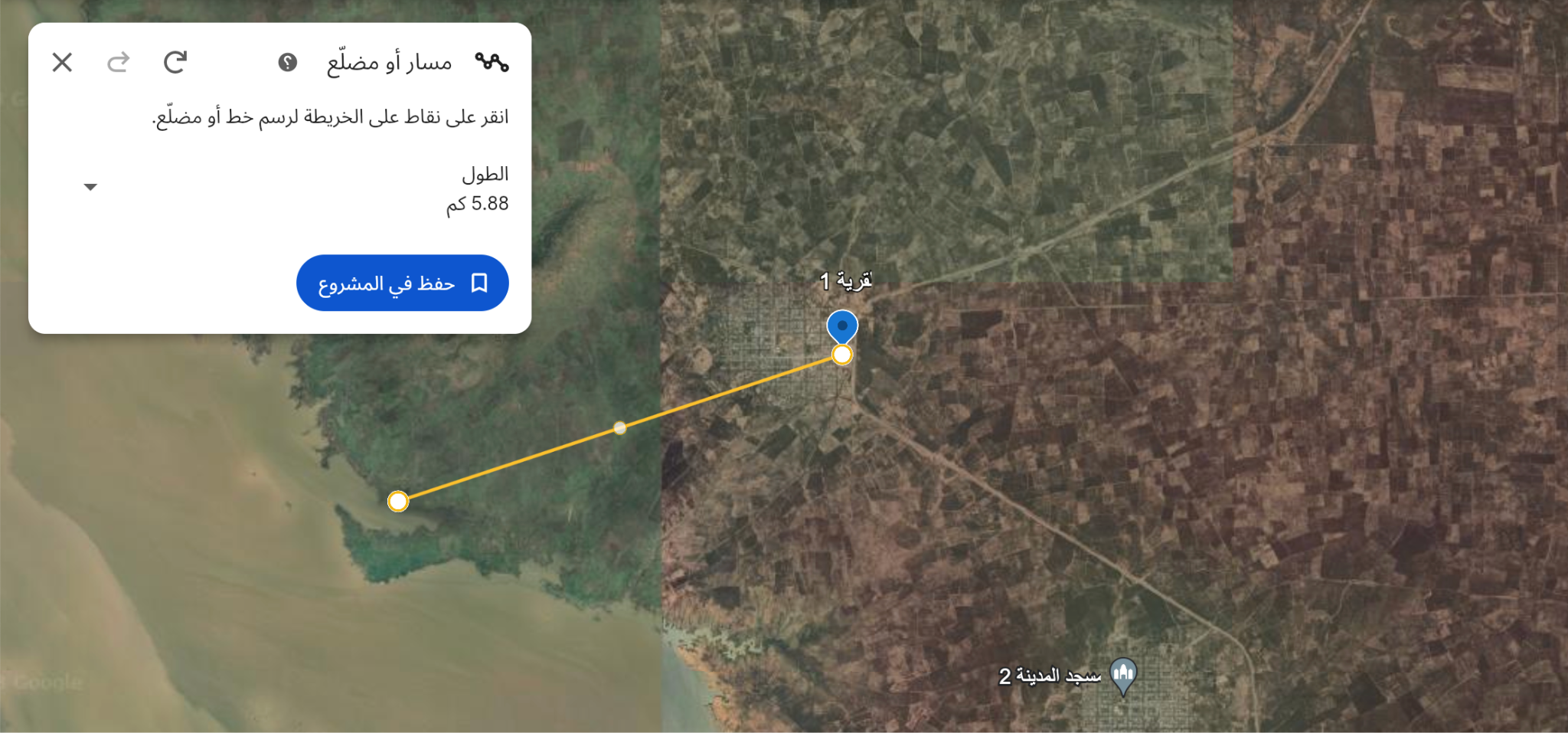1568x733 pixels.
Task: Close the path or polygon panel
Action: tap(62, 62)
